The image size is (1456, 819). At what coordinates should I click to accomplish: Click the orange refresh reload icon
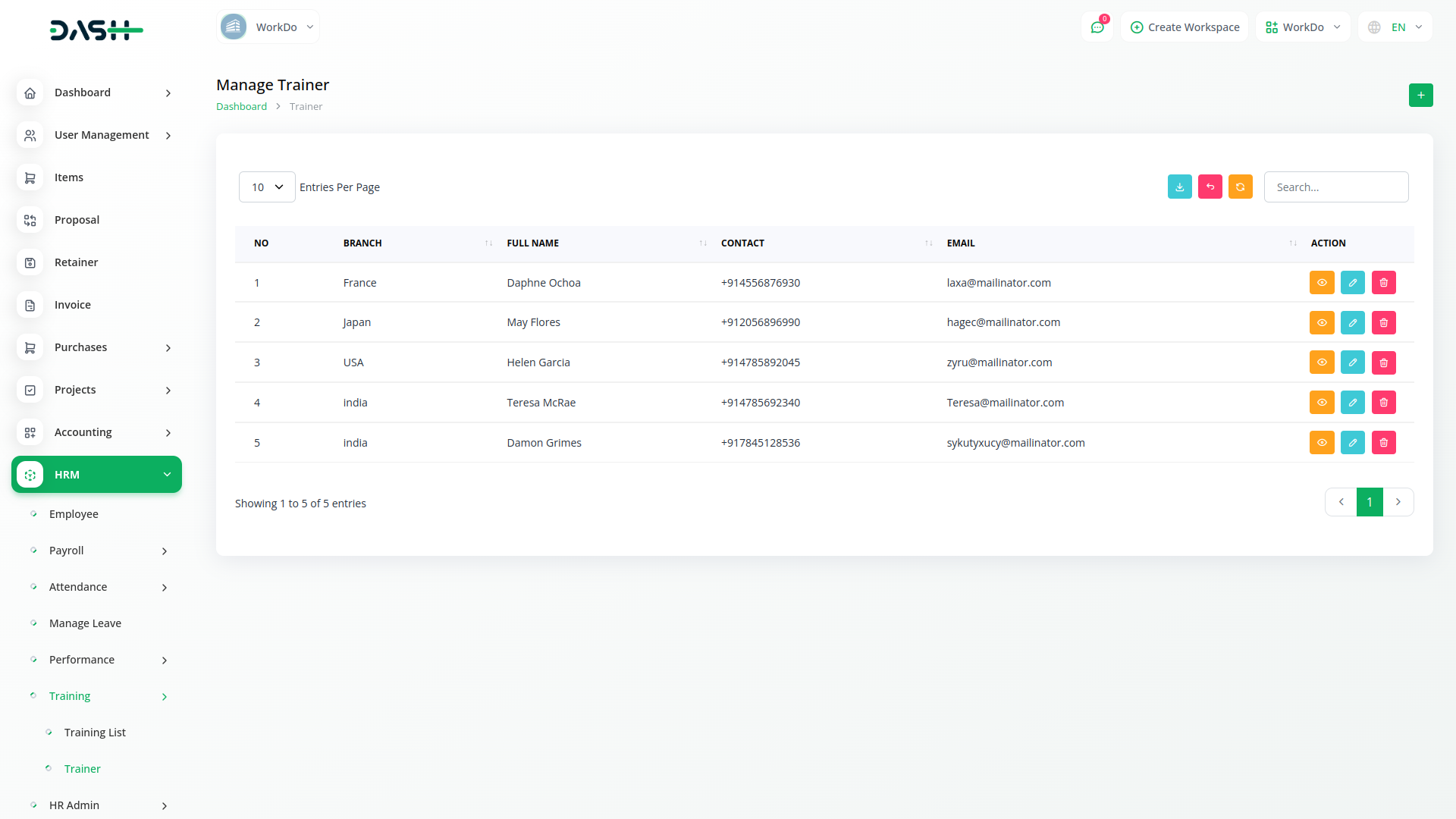1240,187
